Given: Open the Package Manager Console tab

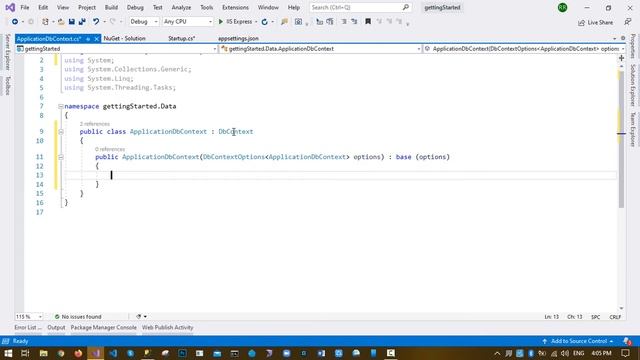Looking at the screenshot, I should tap(103, 327).
